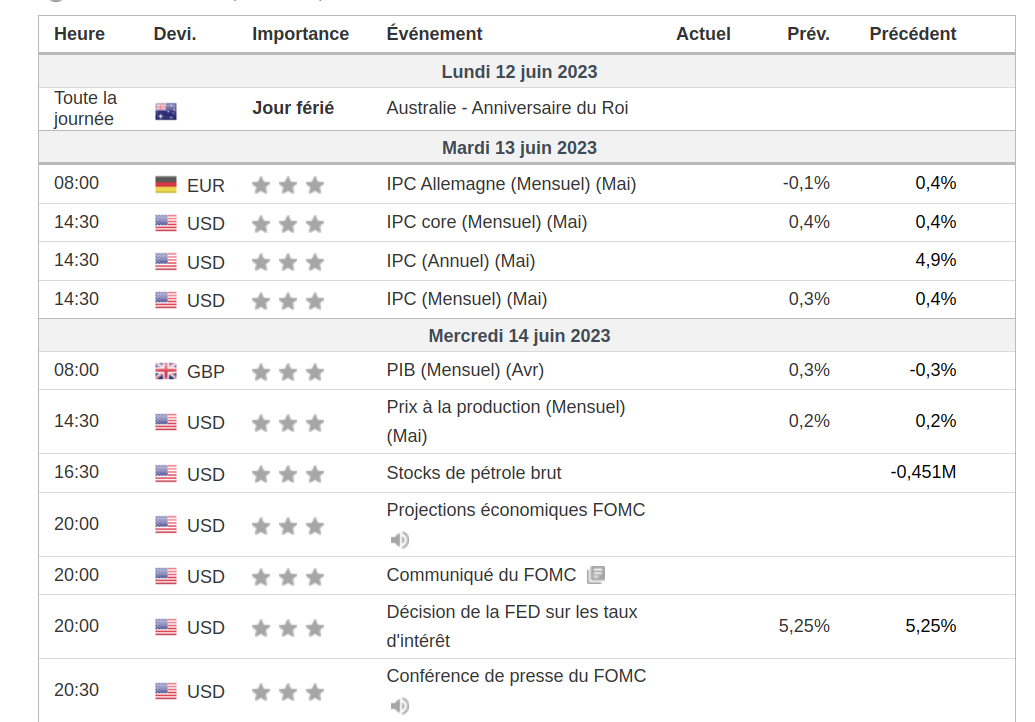This screenshot has width=1035, height=722.
Task: Click the Australia flag icon
Action: point(166,111)
